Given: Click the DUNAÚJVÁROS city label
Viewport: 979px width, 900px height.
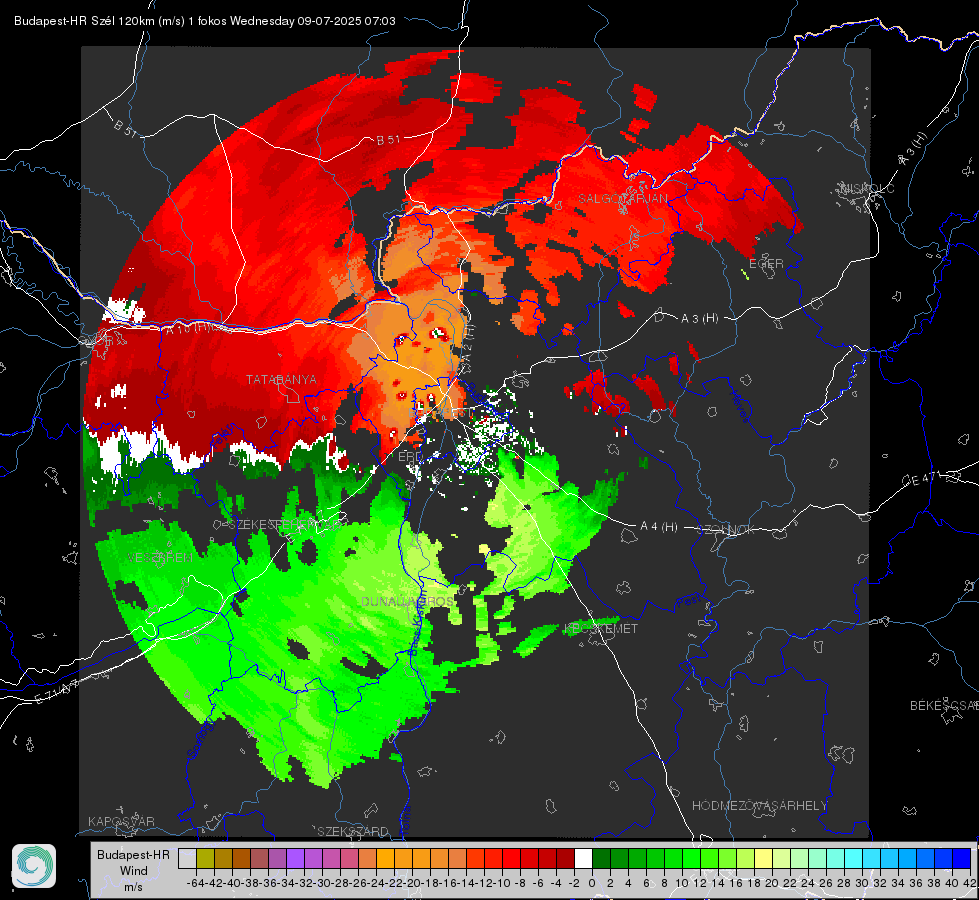Looking at the screenshot, I should [x=408, y=601].
